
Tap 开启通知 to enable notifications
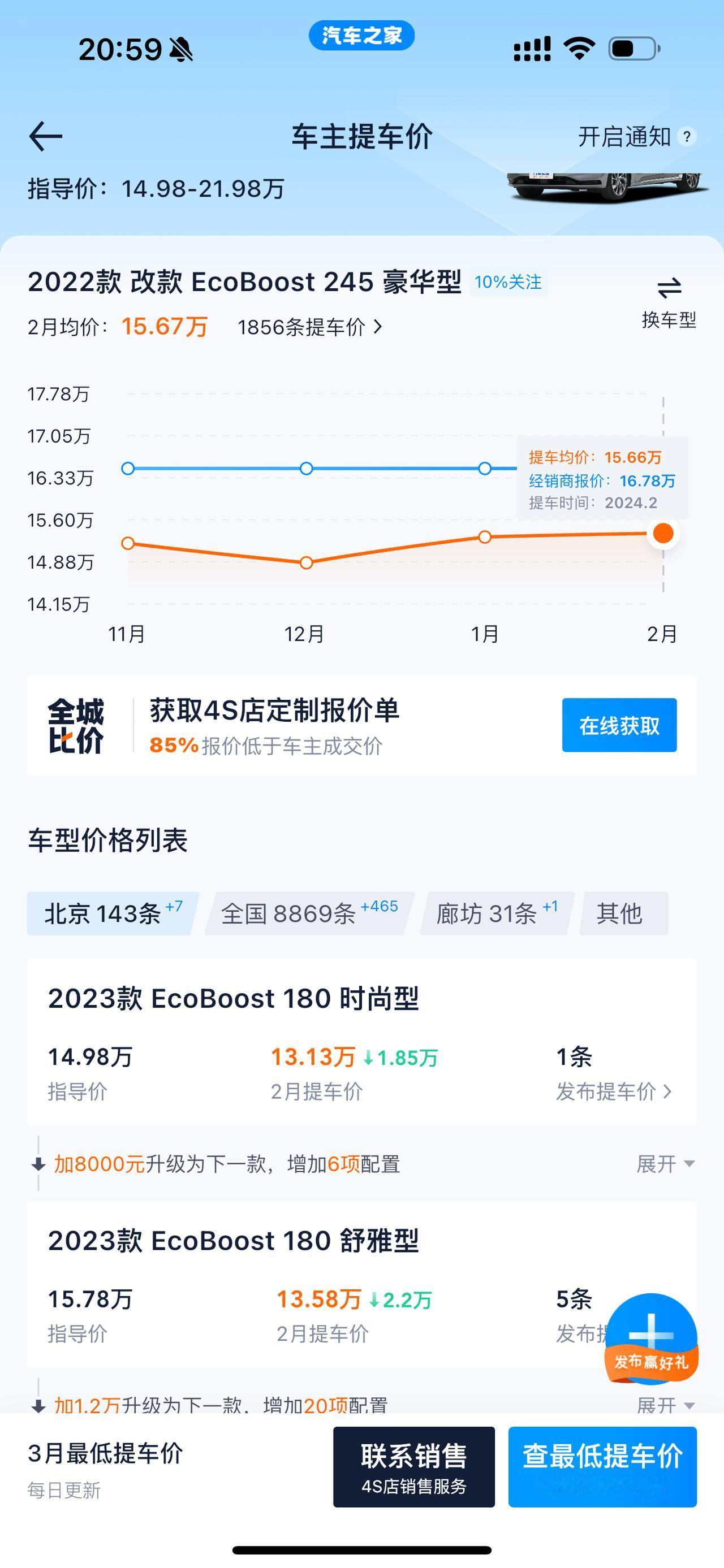[x=624, y=136]
